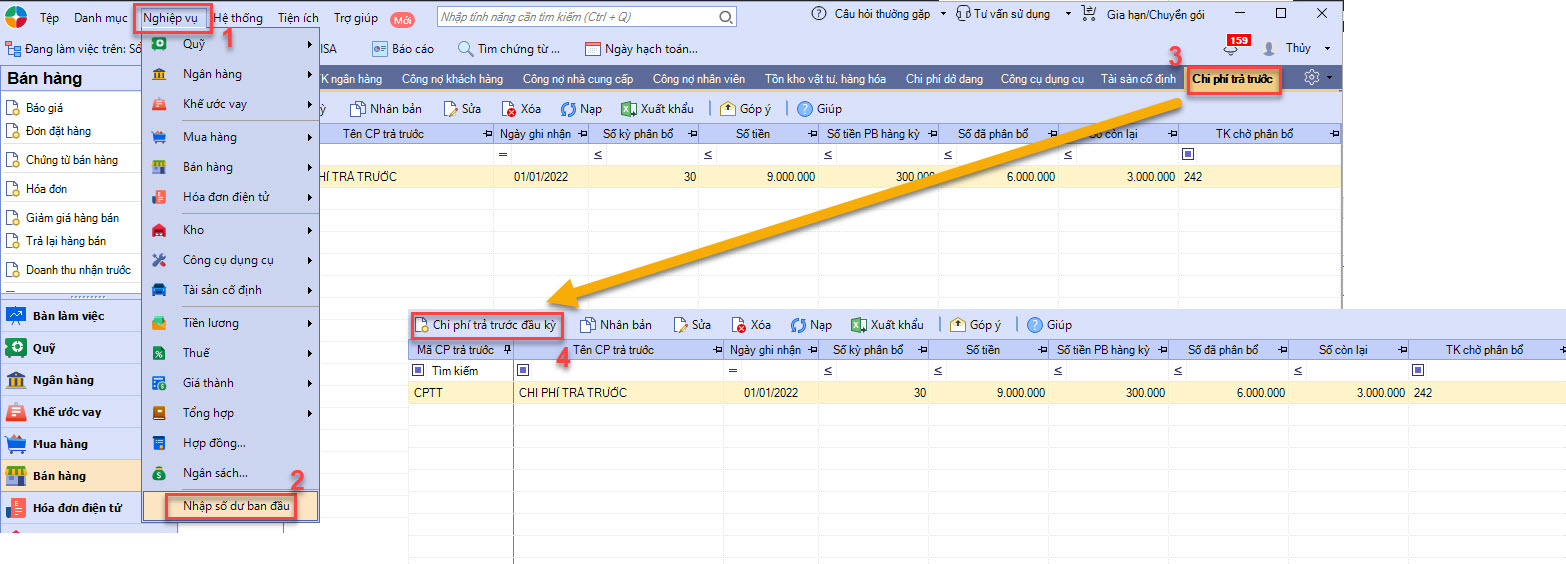Open the settings gear dropdown beside tabs
This screenshot has height=564, width=1566.
(1318, 78)
